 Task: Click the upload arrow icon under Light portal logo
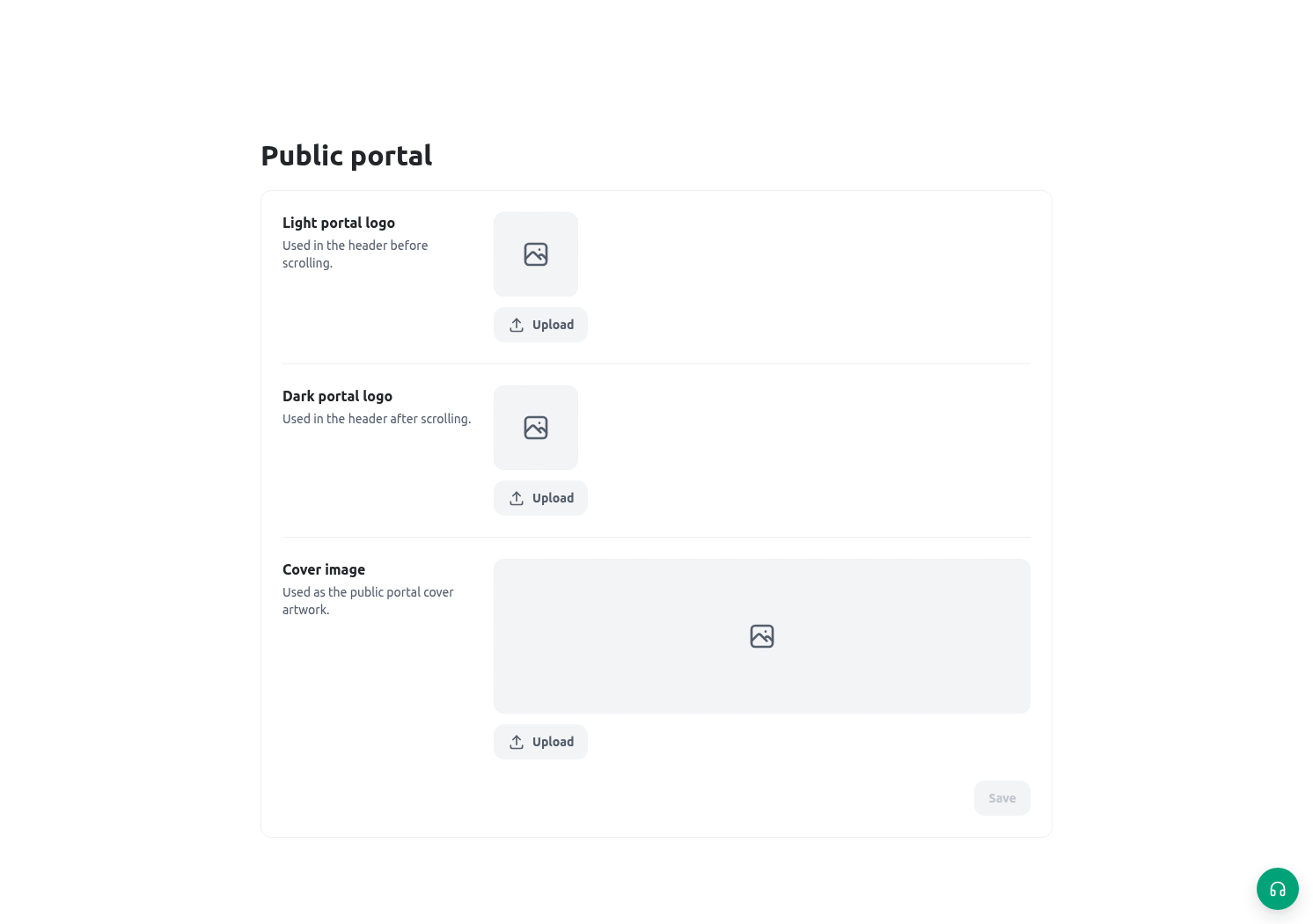click(x=517, y=325)
